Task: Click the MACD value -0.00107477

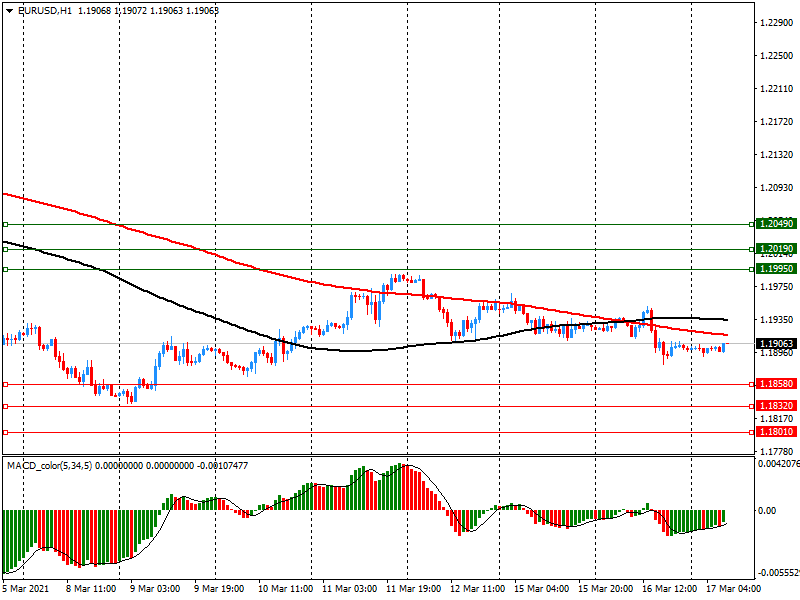Action: (222, 466)
